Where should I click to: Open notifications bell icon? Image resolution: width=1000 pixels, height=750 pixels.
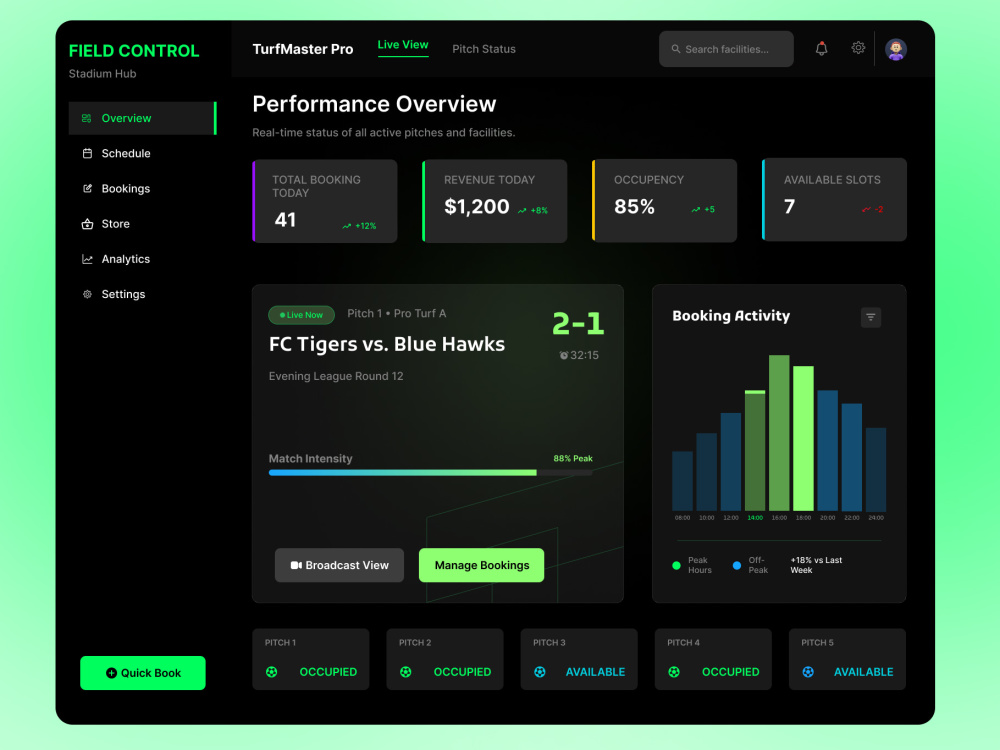(x=821, y=48)
